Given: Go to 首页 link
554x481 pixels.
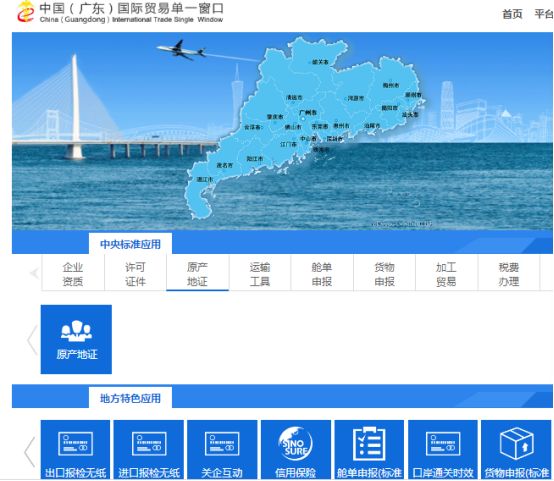Looking at the screenshot, I should point(512,14).
